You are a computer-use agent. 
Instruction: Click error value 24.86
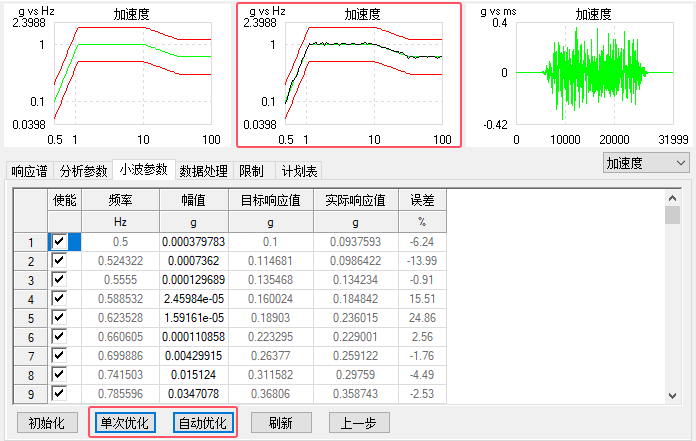click(x=422, y=318)
